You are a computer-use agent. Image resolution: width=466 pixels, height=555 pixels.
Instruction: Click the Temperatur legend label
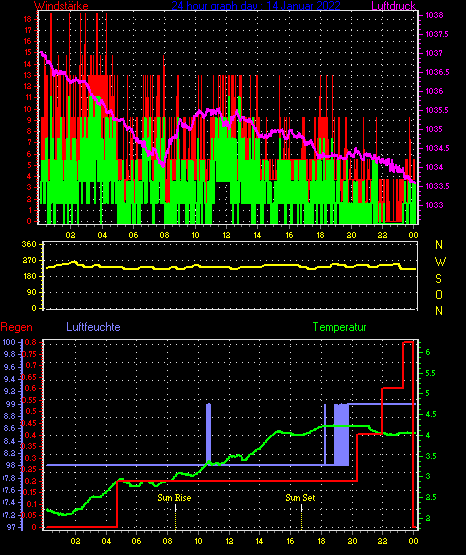click(339, 327)
